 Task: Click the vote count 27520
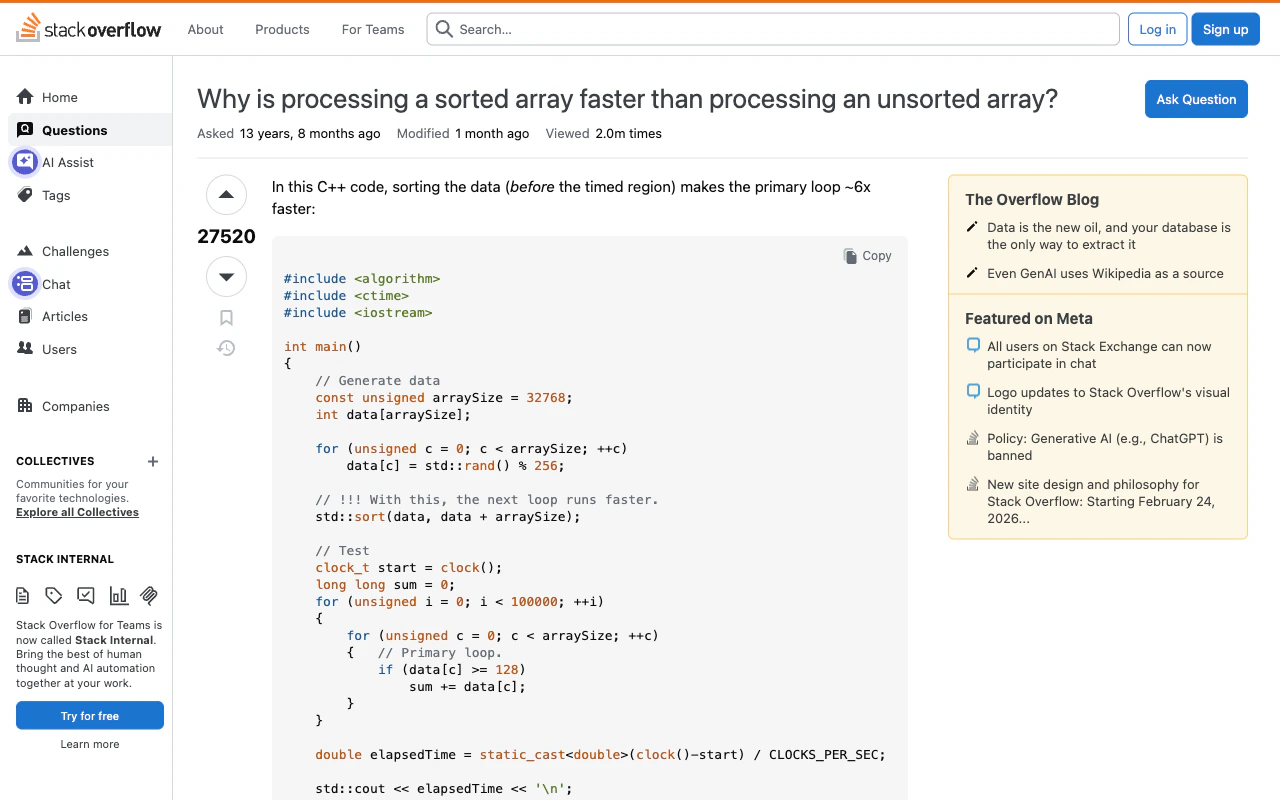point(226,237)
